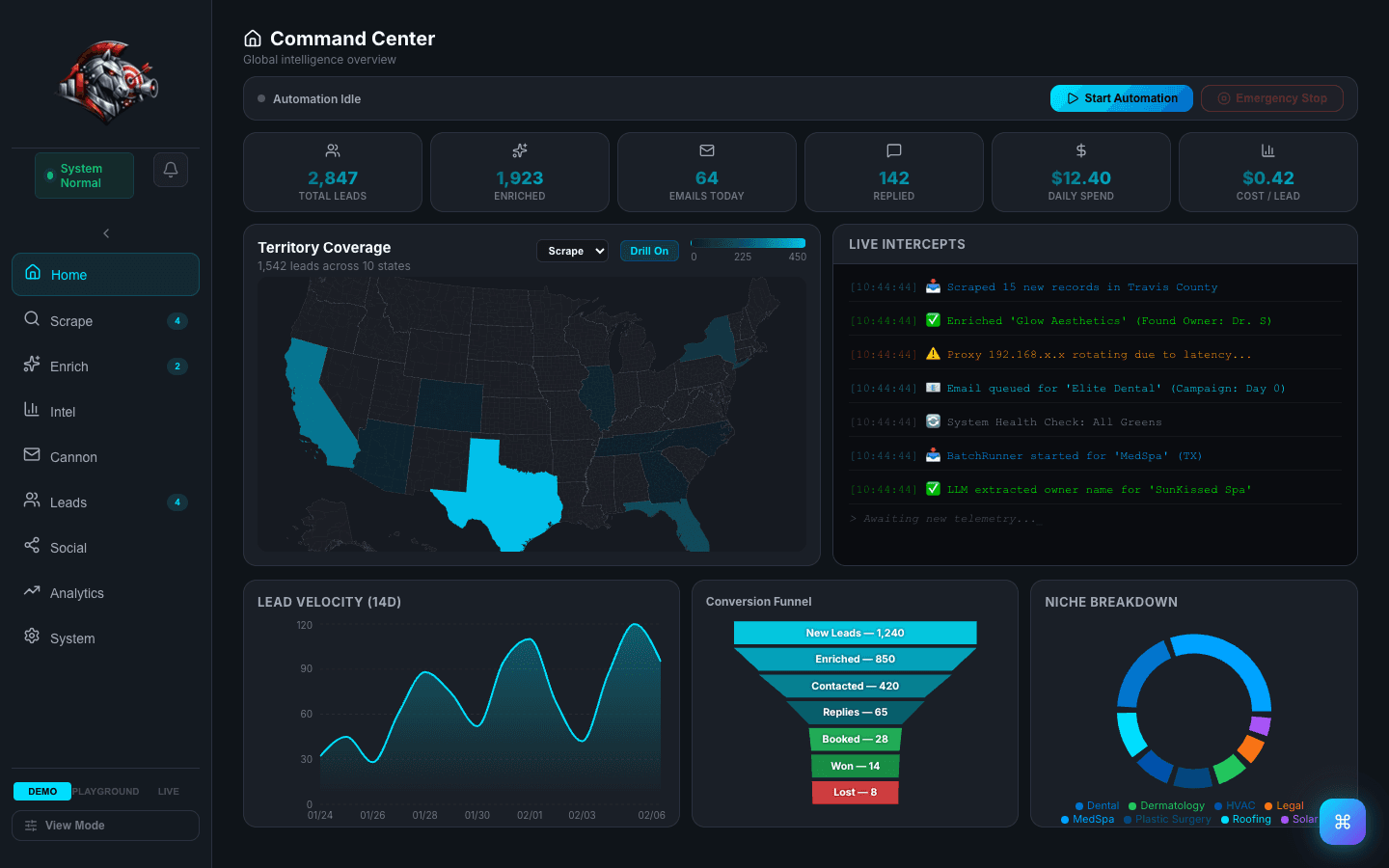The width and height of the screenshot is (1389, 868).
Task: Open Analytics via its trend-line icon
Action: (32, 591)
